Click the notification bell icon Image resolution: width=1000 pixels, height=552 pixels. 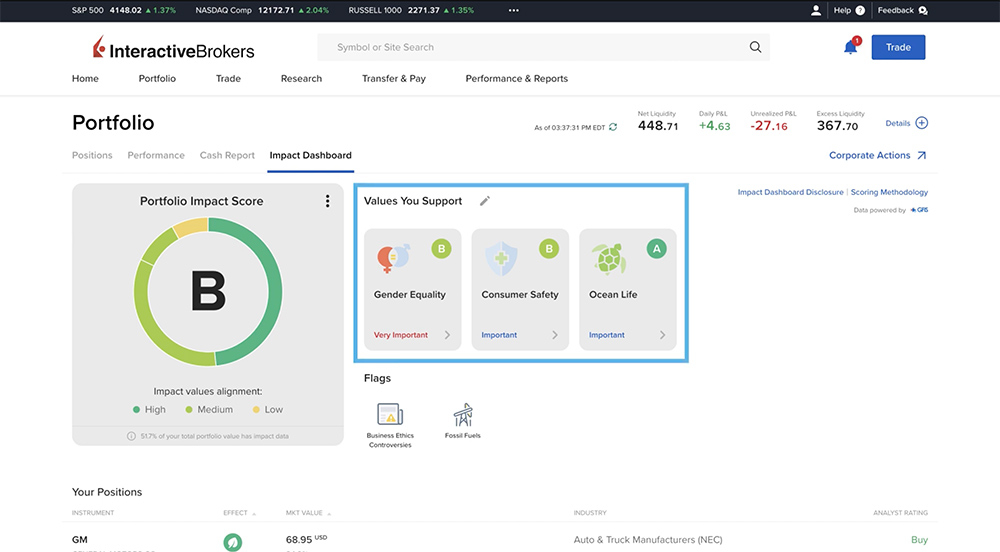[850, 47]
